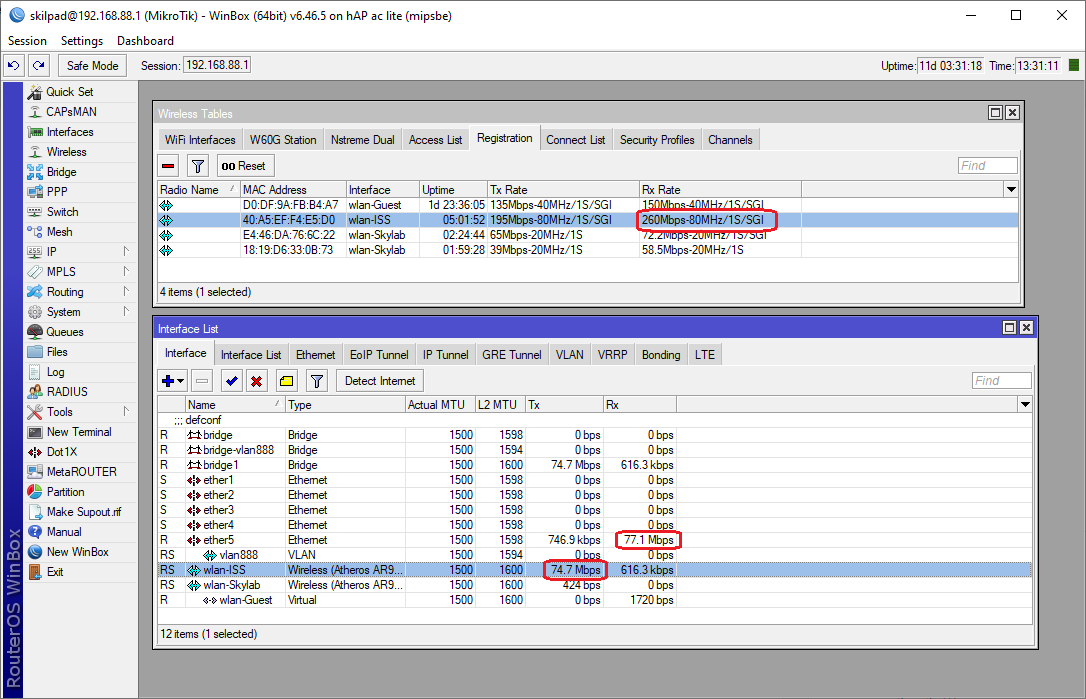Viewport: 1086px width, 699px height.
Task: Select the bridge-vlan888 interface row
Action: (595, 450)
